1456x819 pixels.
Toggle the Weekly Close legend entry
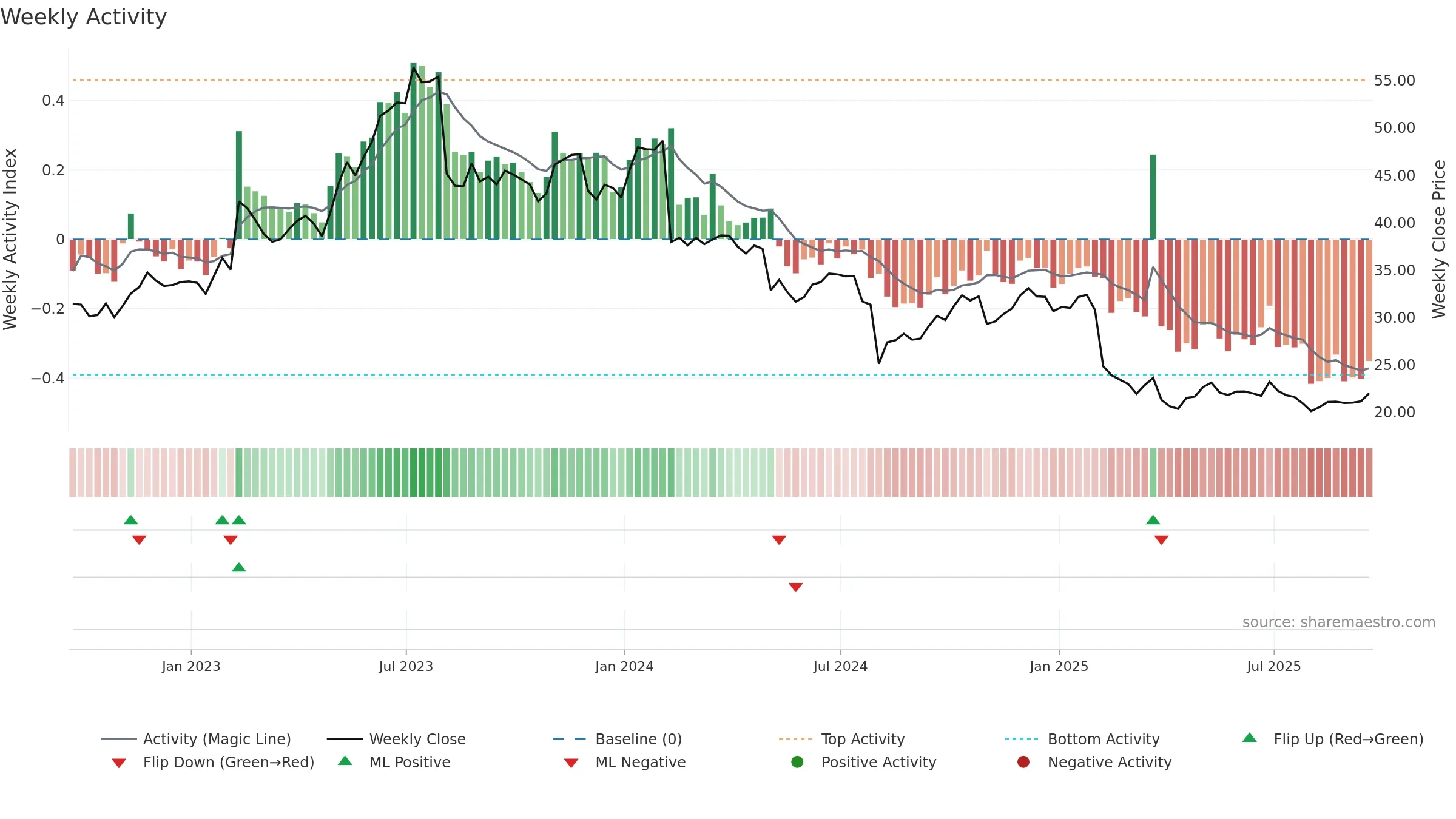(396, 739)
